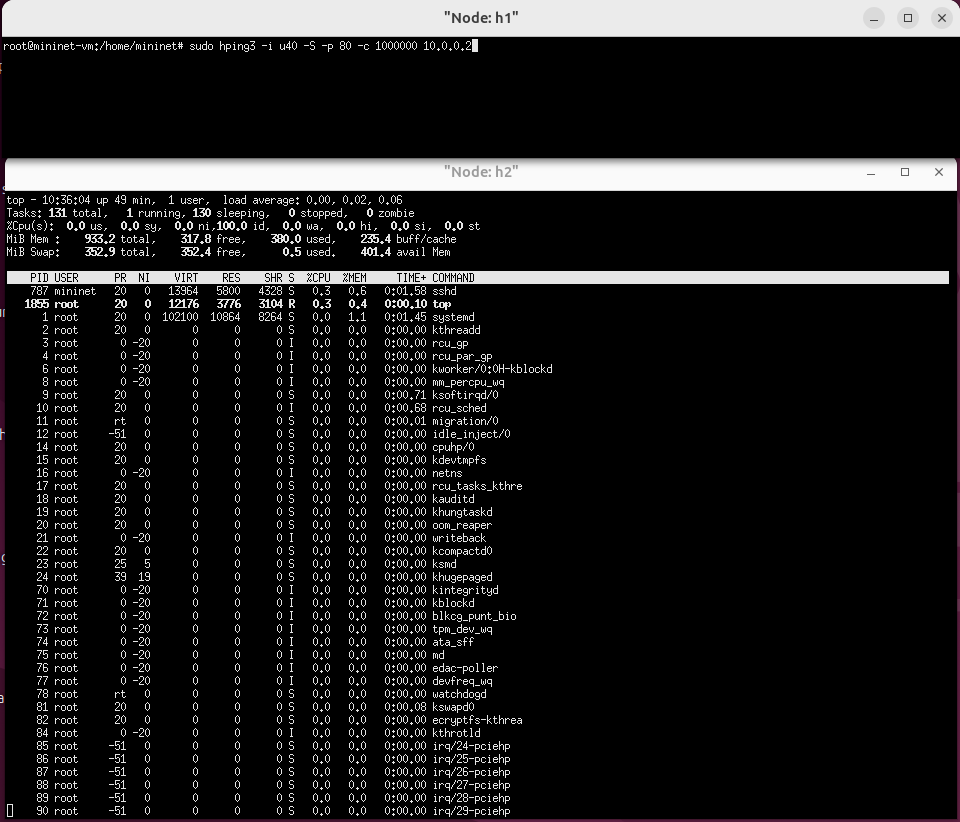The width and height of the screenshot is (960, 822).
Task: Click the load average line in top
Action: click(312, 200)
